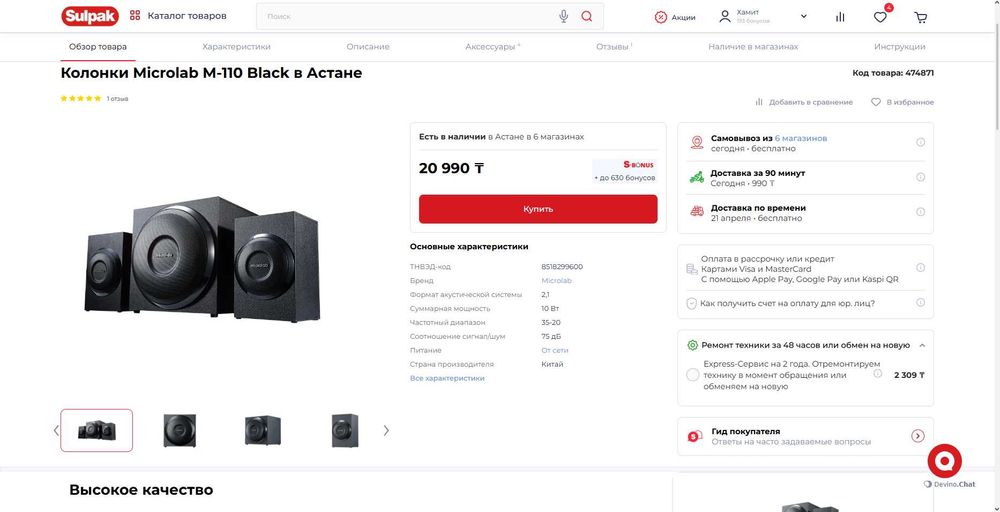Viewport: 1000px width, 512px height.
Task: Click the magnifier search icon
Action: pos(587,16)
